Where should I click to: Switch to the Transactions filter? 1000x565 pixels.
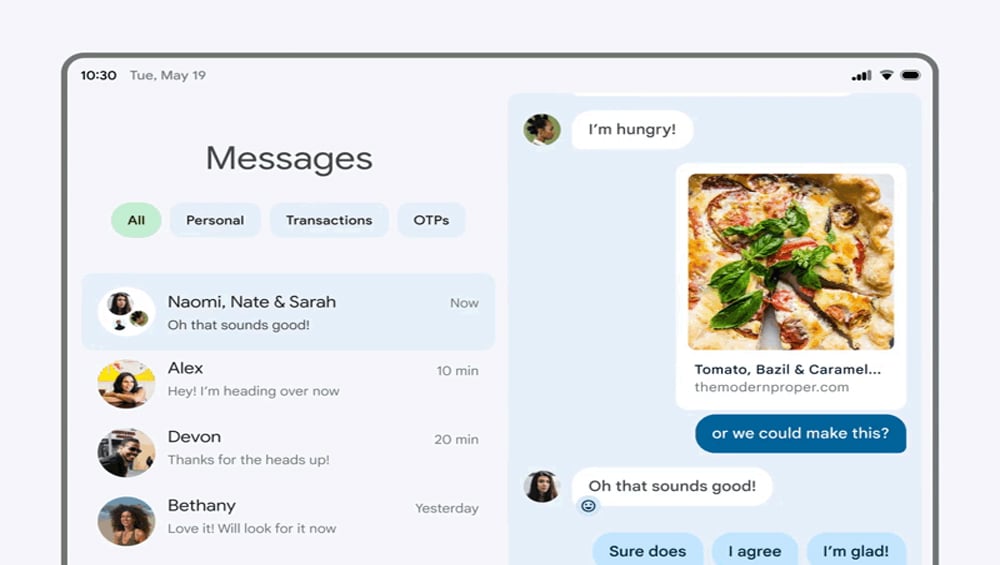click(329, 220)
